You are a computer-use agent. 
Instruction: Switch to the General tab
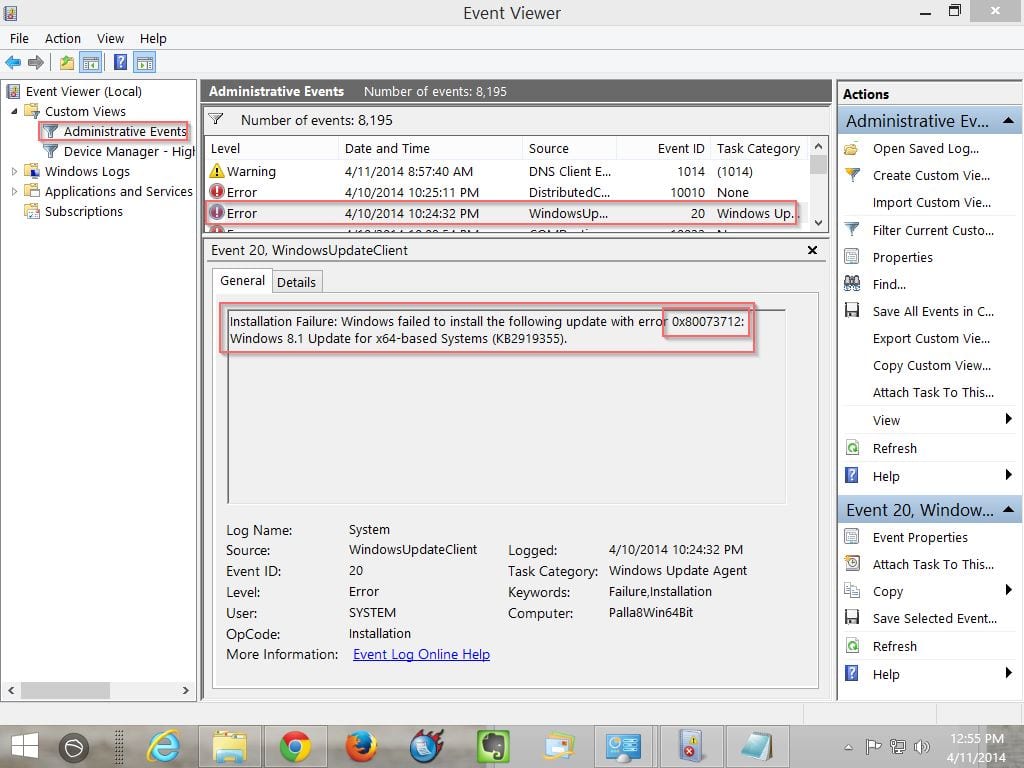[242, 281]
